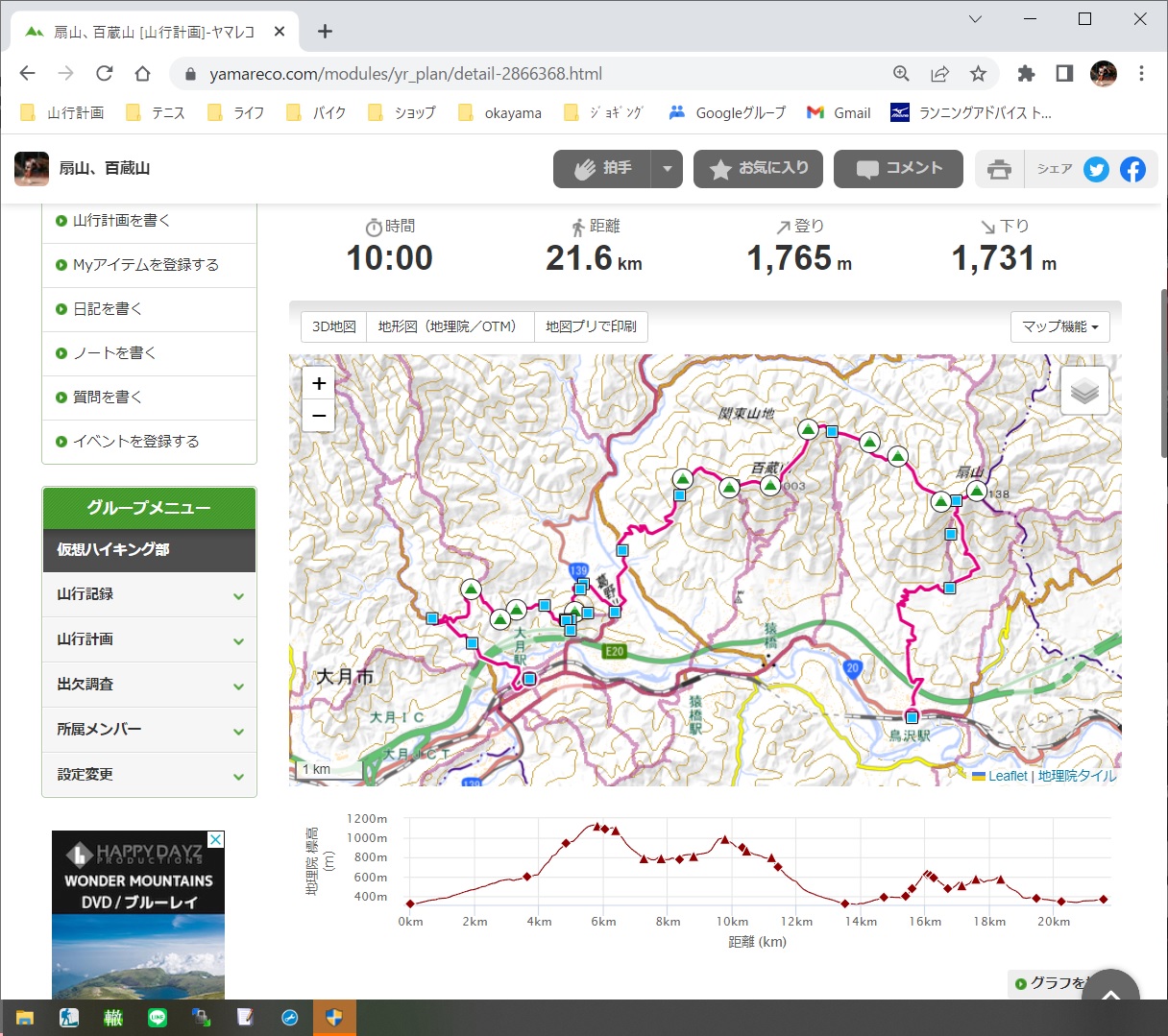1168x1036 pixels.
Task: Zoom in on the map
Action: 319,383
